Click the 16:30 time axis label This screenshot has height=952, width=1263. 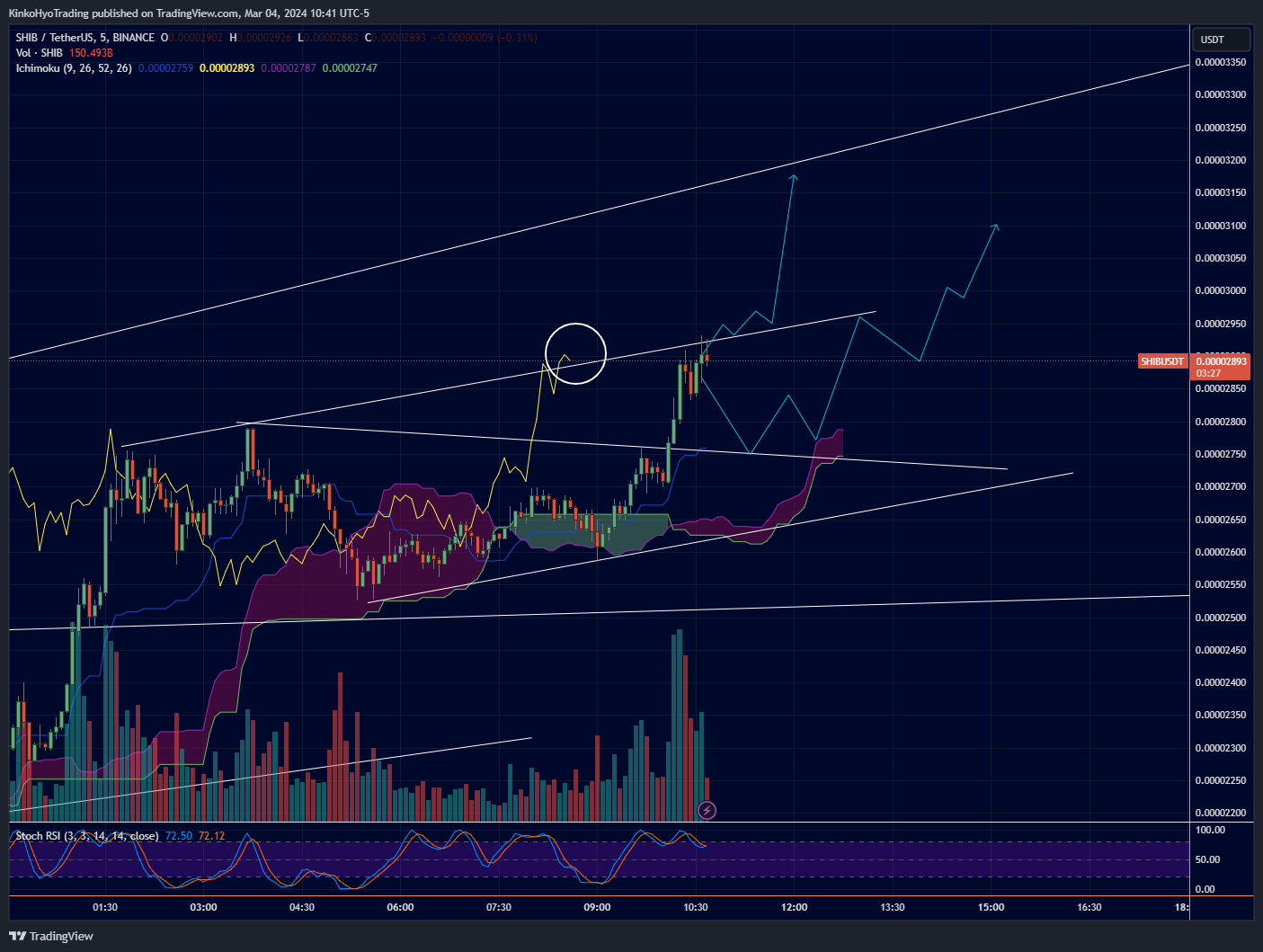click(1090, 907)
